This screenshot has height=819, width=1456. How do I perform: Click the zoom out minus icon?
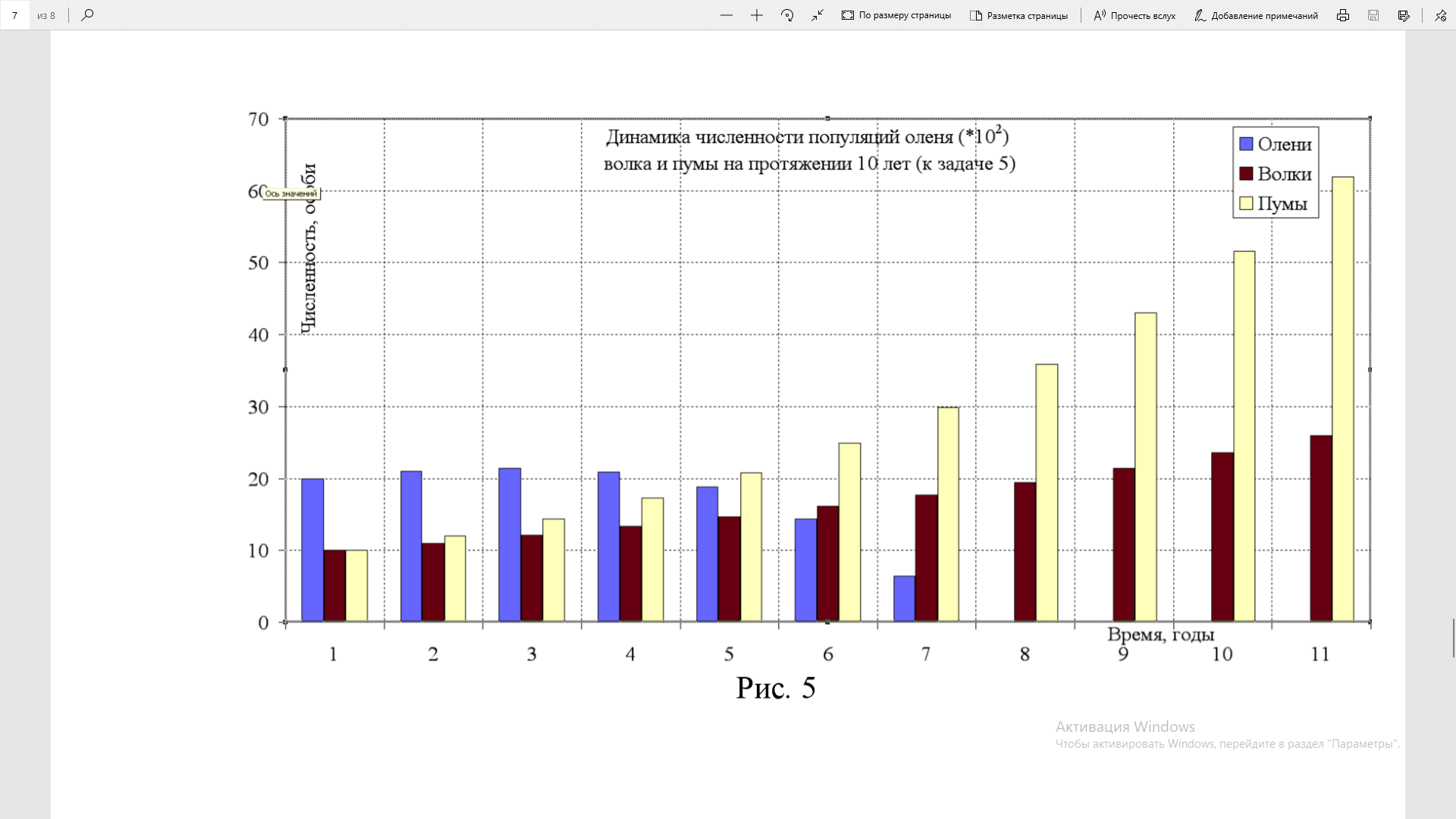726,15
